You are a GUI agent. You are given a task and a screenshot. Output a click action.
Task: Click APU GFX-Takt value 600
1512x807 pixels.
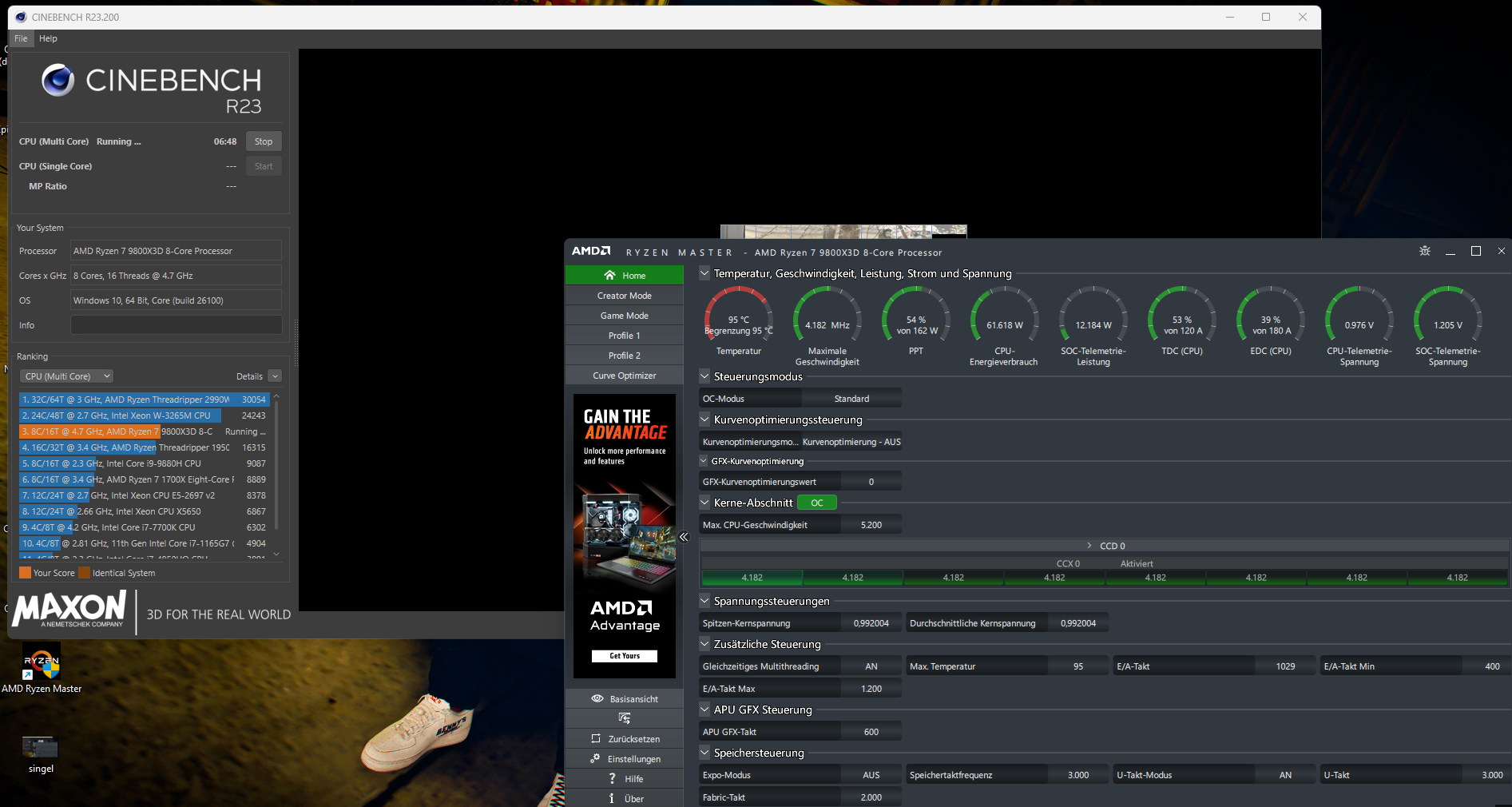(x=871, y=732)
